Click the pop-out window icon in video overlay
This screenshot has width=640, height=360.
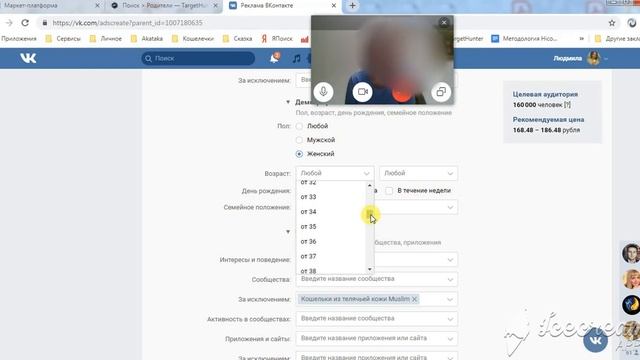(x=441, y=91)
